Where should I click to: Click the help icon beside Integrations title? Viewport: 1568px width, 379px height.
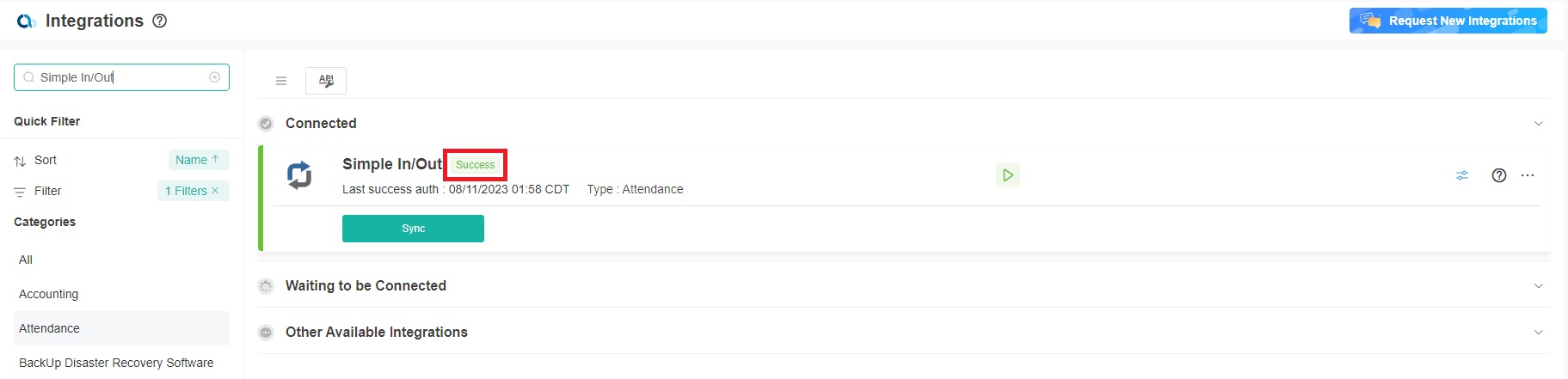coord(159,21)
